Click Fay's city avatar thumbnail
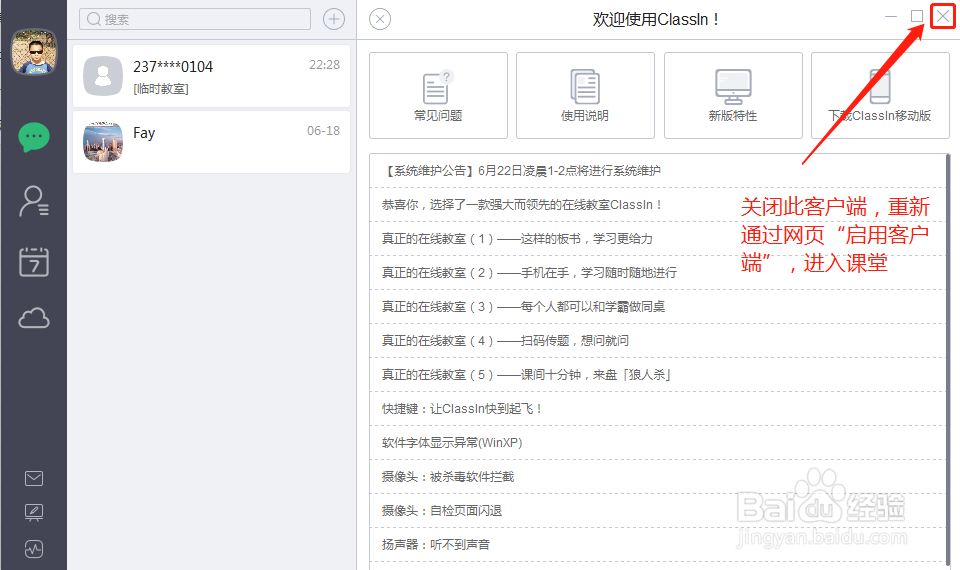 click(103, 142)
